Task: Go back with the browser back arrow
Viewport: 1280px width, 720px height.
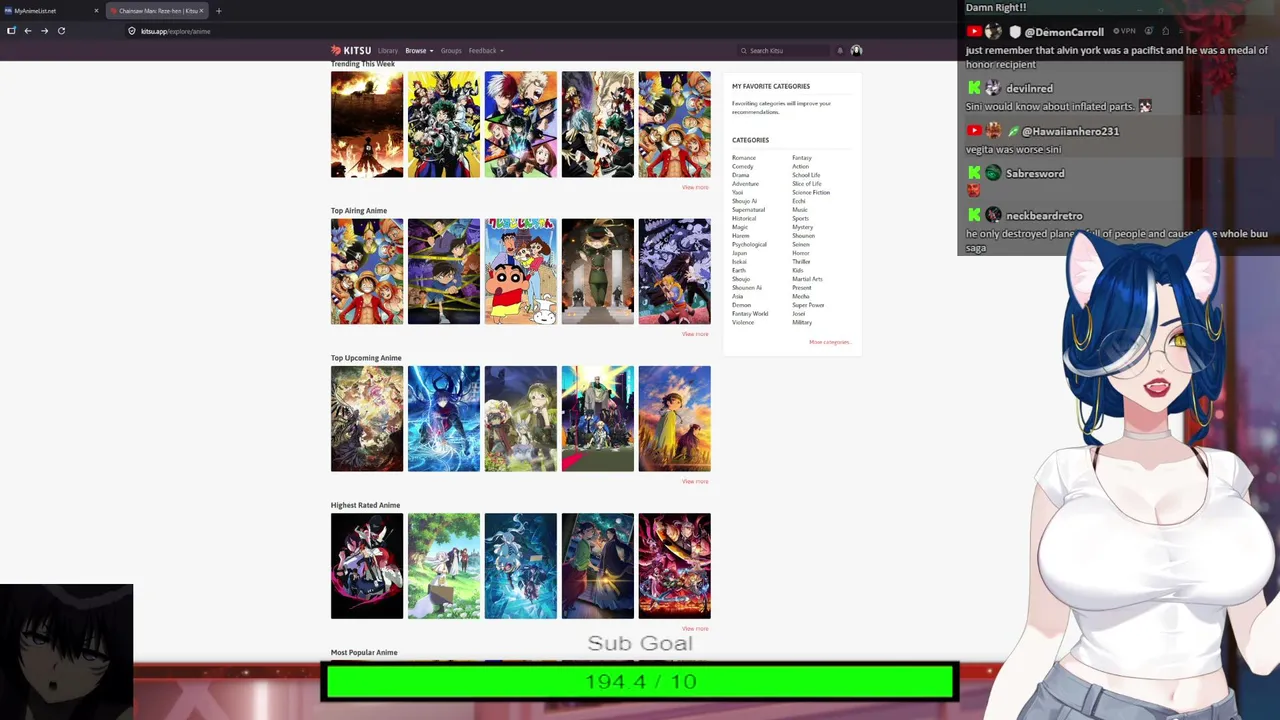Action: pyautogui.click(x=28, y=31)
